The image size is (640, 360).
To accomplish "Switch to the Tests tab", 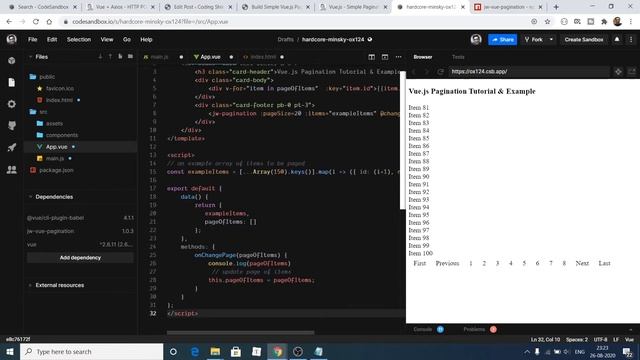I will [x=458, y=57].
